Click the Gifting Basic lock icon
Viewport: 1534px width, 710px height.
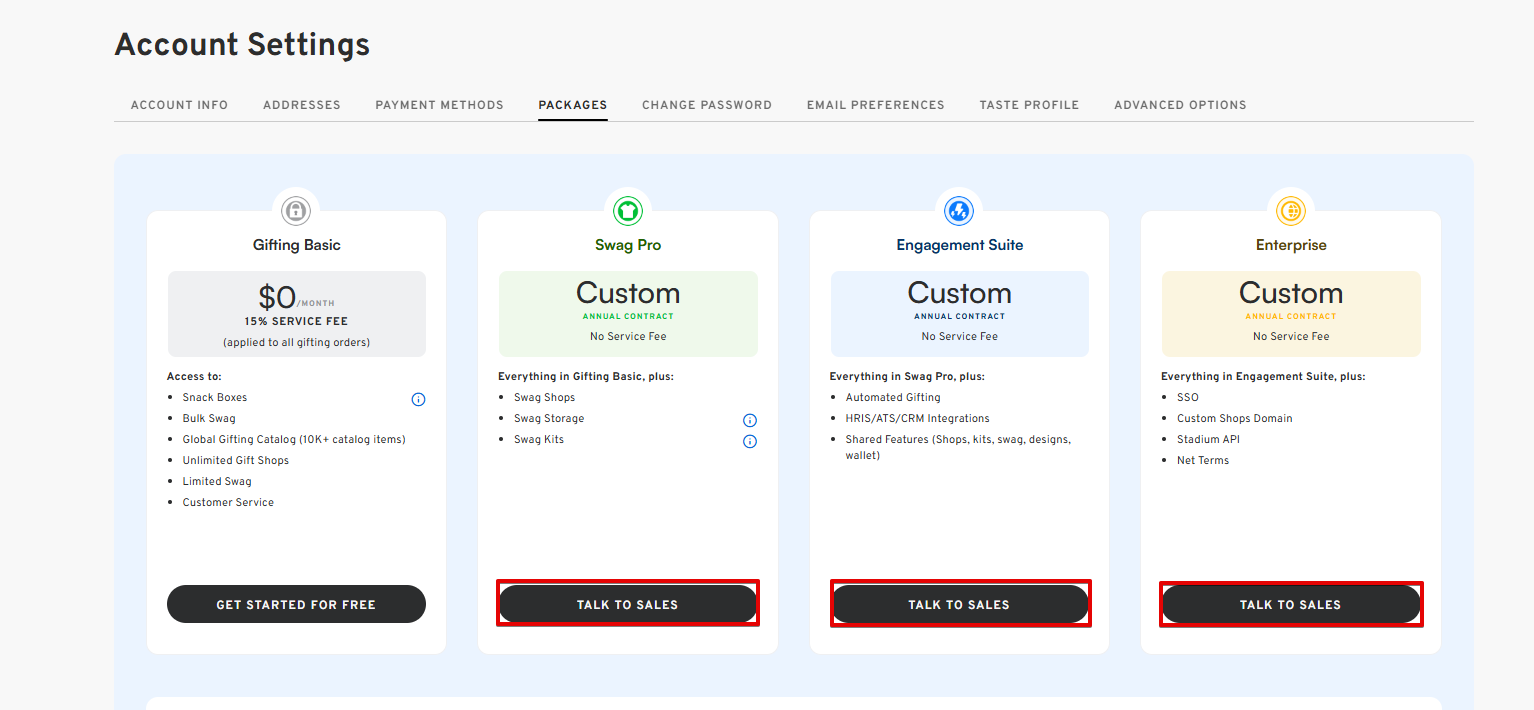(295, 211)
